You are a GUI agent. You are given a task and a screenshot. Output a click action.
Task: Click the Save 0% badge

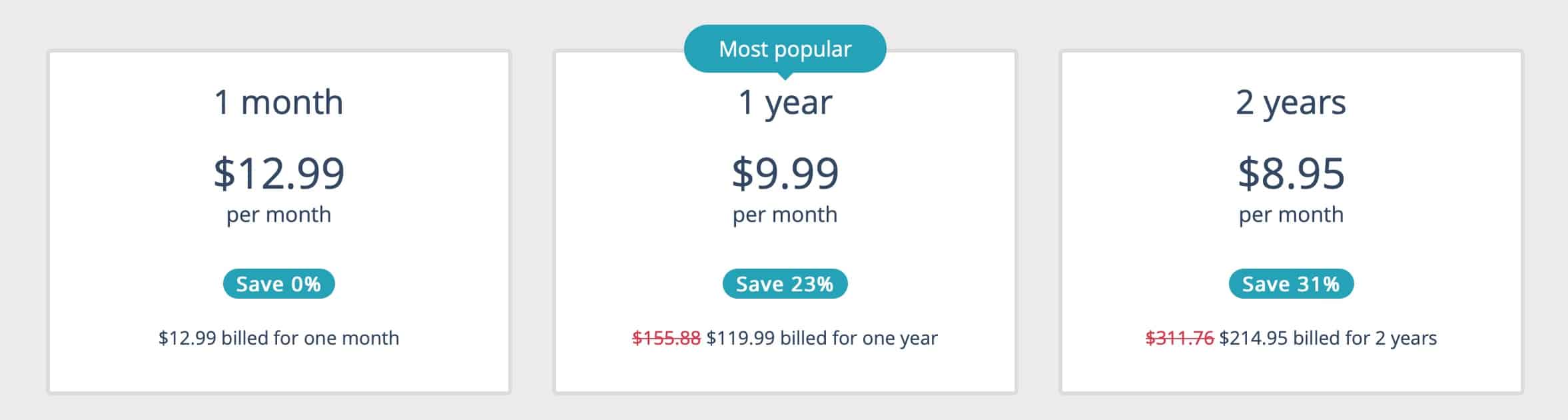(x=278, y=284)
